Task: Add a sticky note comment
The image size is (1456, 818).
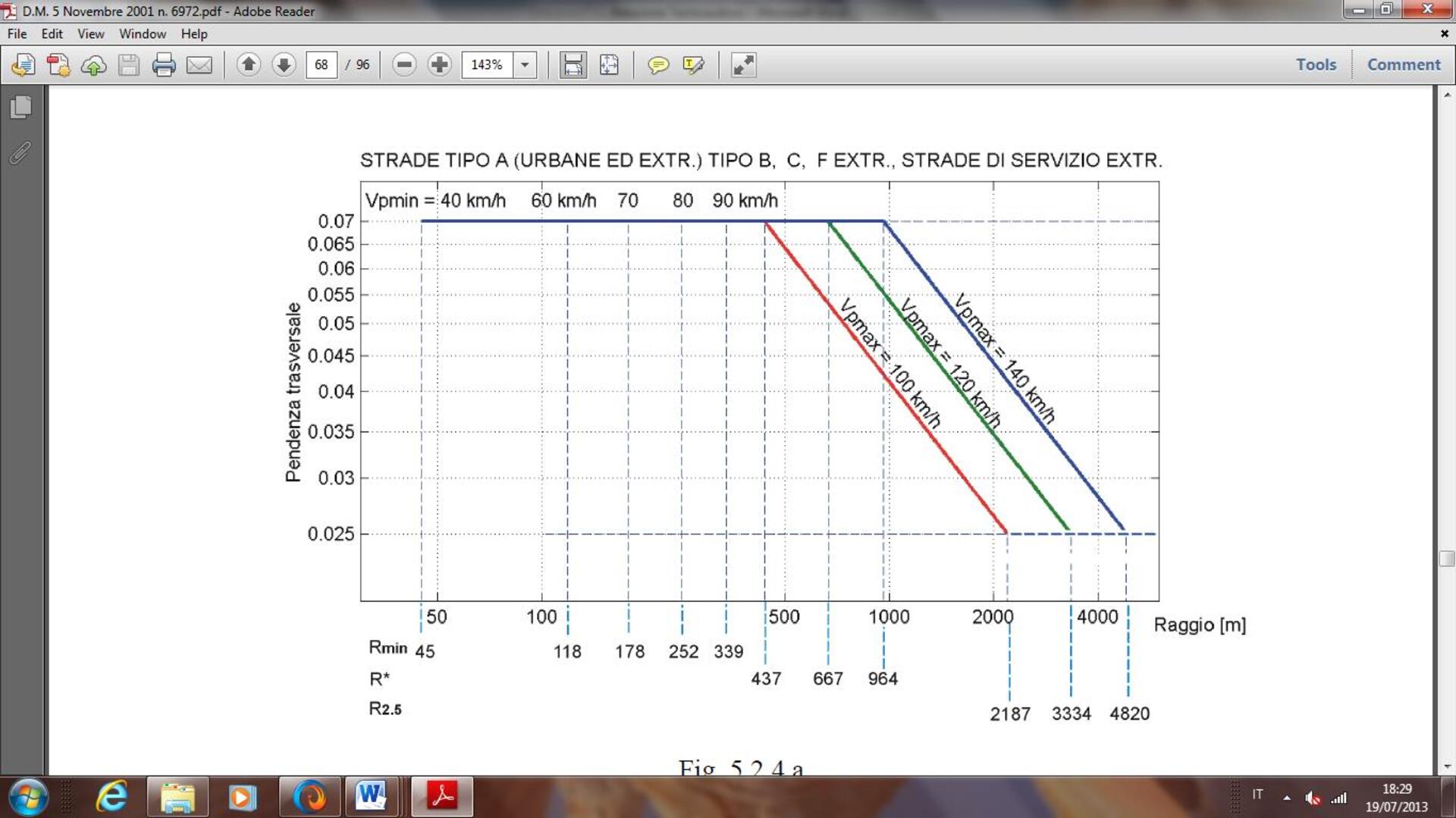Action: pos(657,65)
